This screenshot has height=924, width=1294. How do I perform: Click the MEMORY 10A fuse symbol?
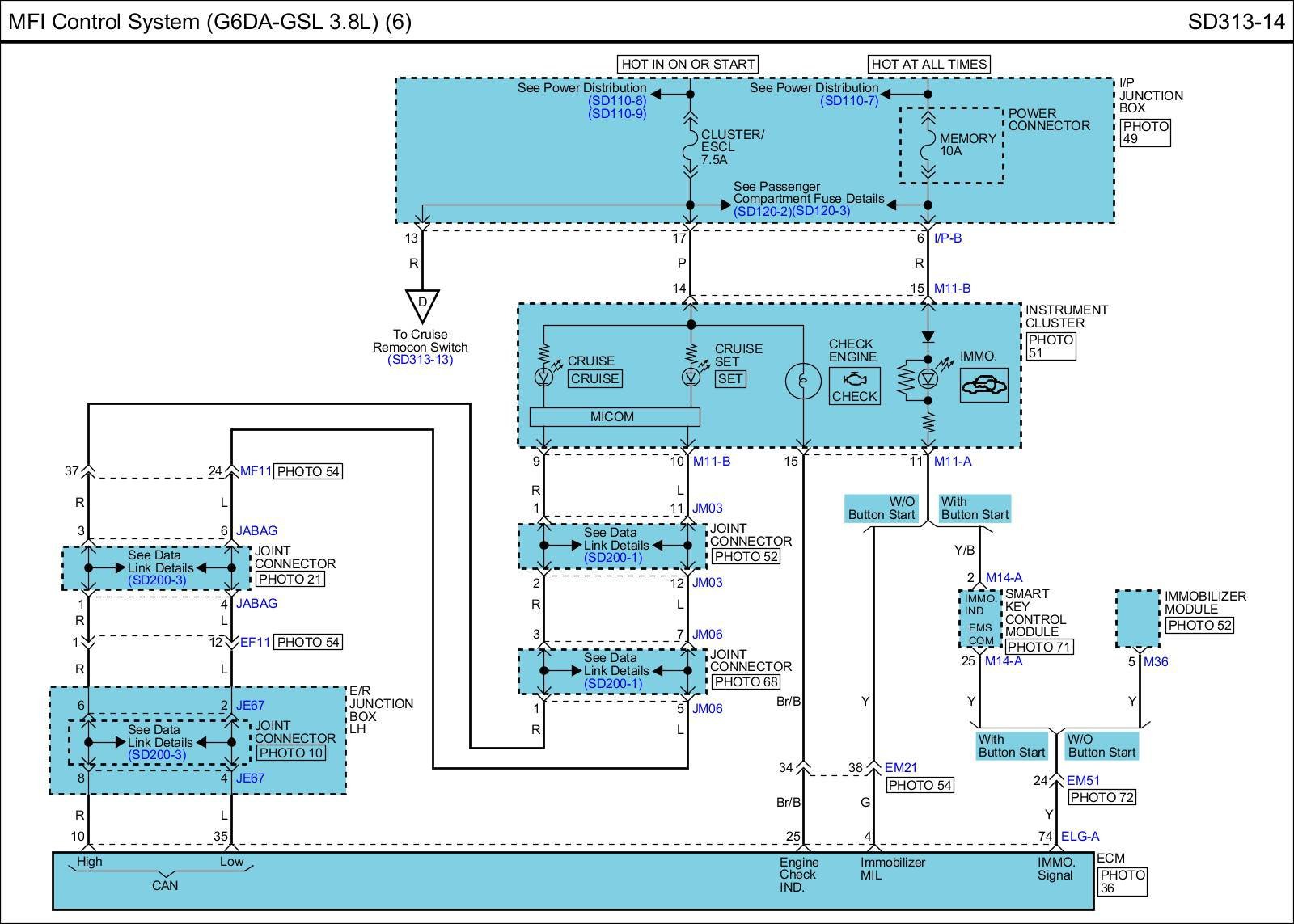pyautogui.click(x=928, y=146)
